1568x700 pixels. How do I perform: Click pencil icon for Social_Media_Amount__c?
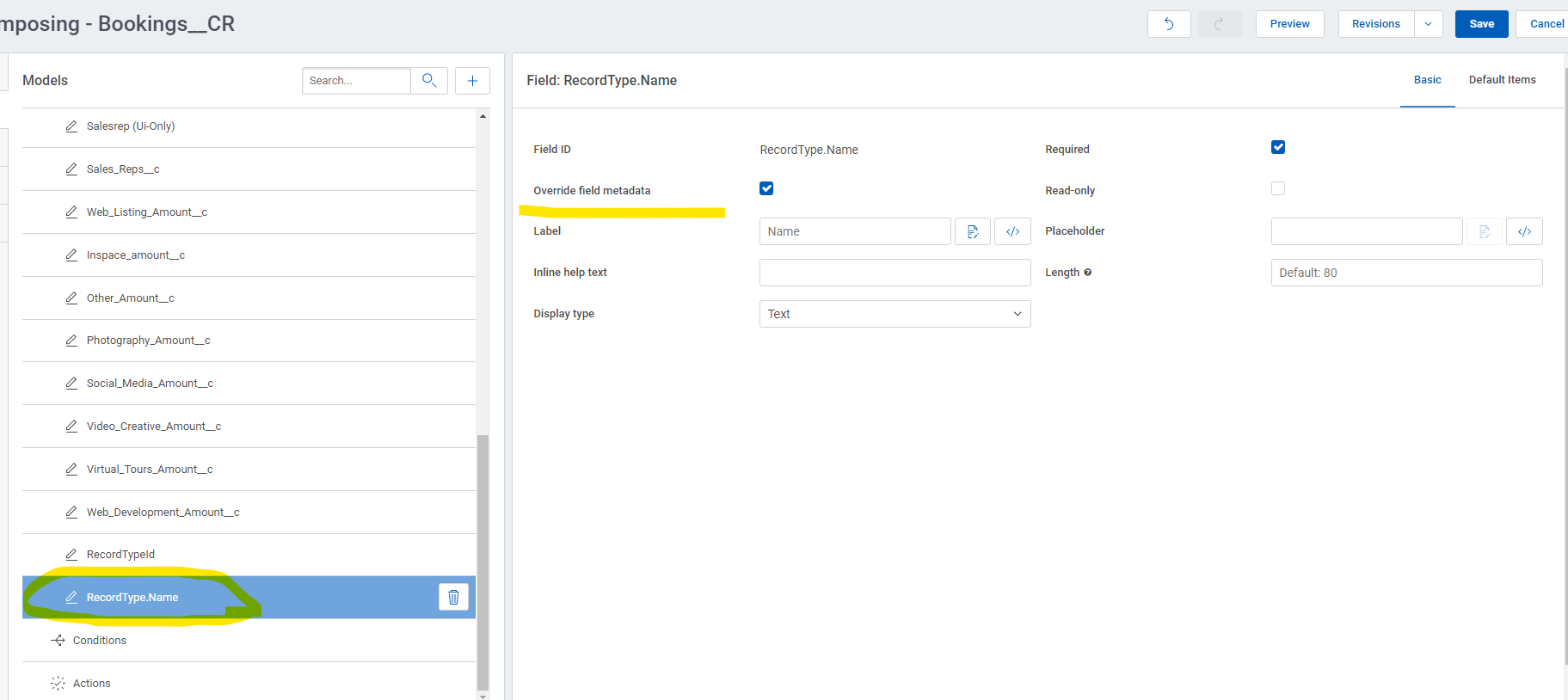coord(71,384)
